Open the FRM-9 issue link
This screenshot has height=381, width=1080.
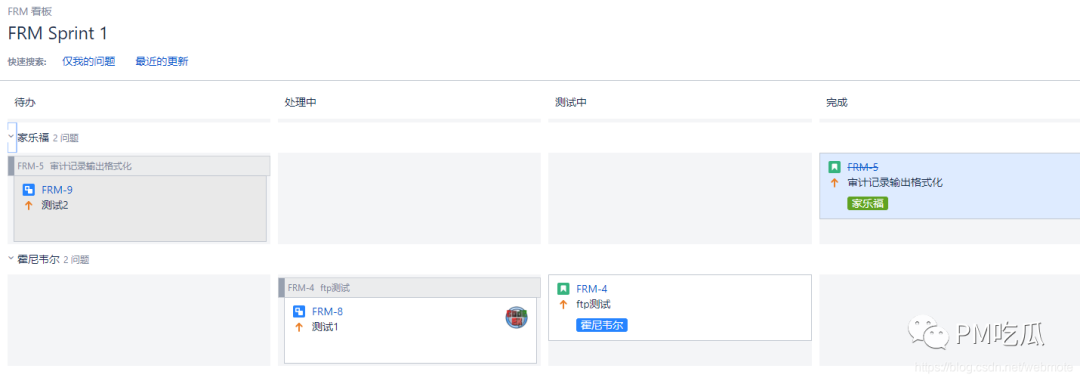(x=57, y=190)
